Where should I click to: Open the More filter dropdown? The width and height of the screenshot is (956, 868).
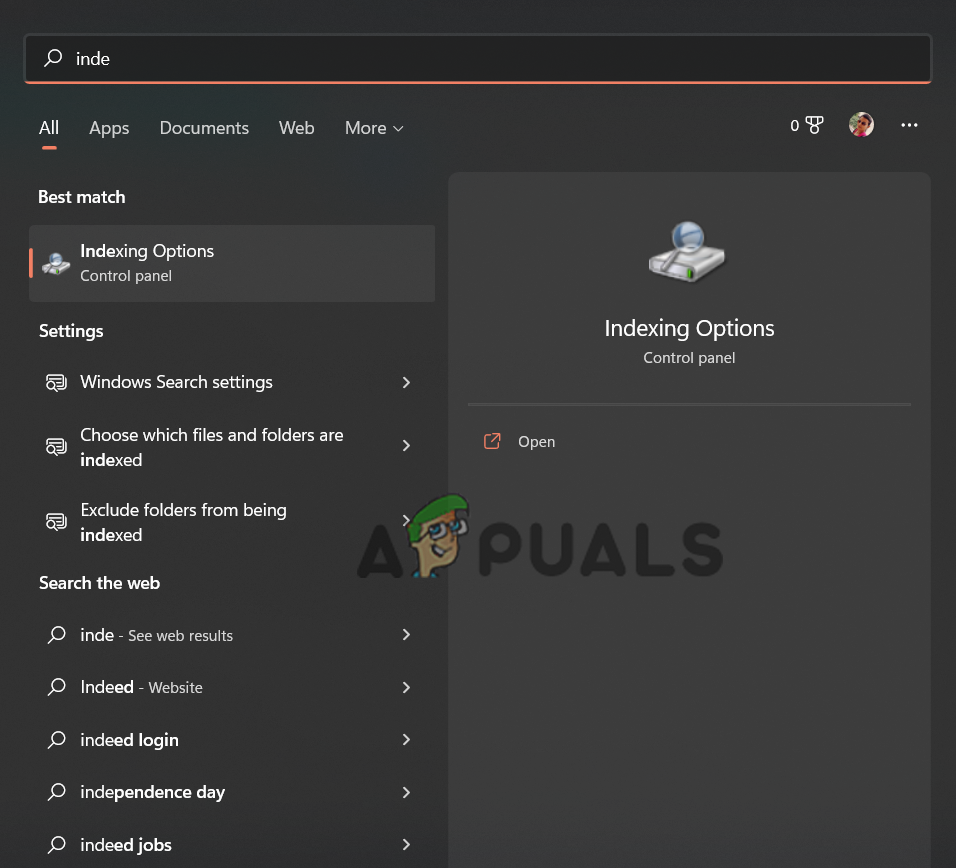click(x=374, y=128)
